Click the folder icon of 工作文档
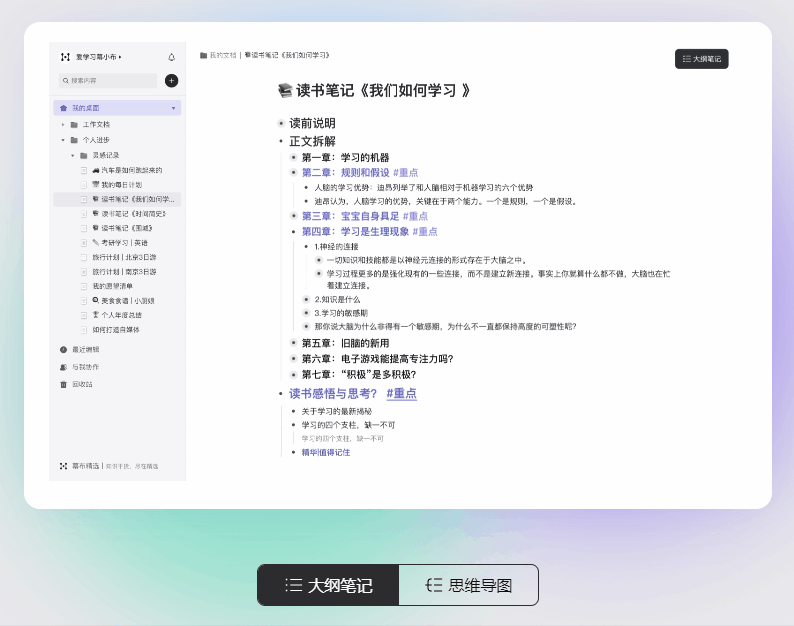 pyautogui.click(x=74, y=125)
